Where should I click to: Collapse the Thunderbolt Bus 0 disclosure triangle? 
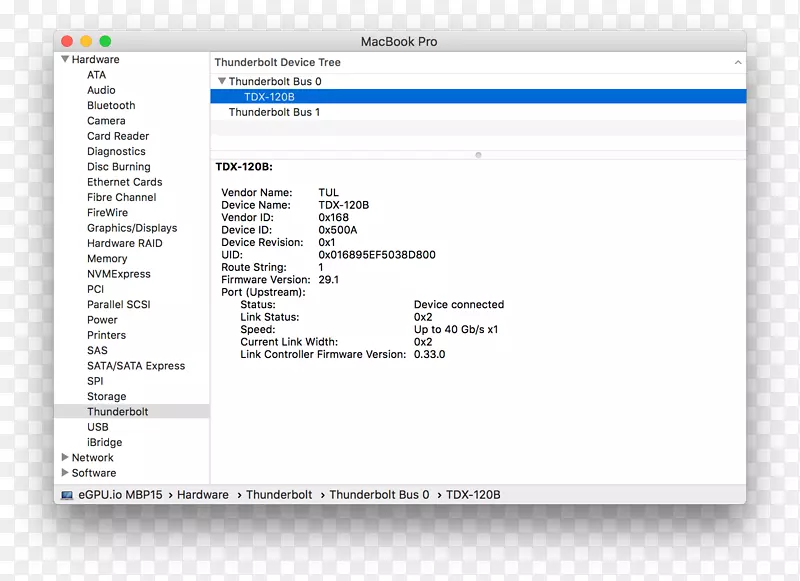pos(222,81)
